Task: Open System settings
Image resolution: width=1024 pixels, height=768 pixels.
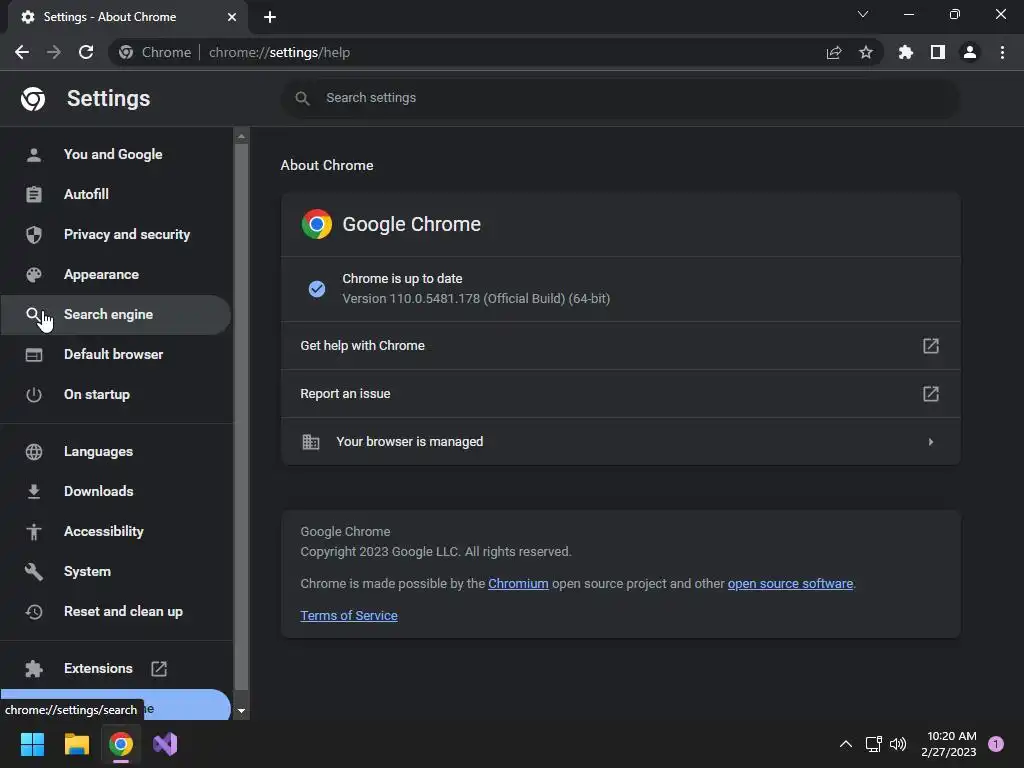Action: point(116,571)
